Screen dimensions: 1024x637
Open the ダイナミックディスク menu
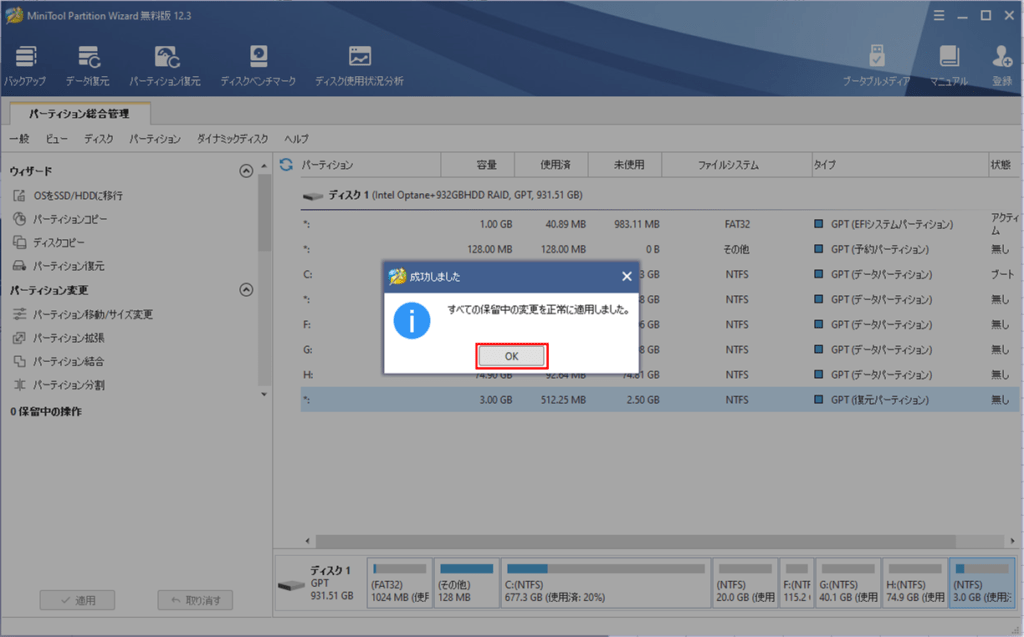point(232,139)
